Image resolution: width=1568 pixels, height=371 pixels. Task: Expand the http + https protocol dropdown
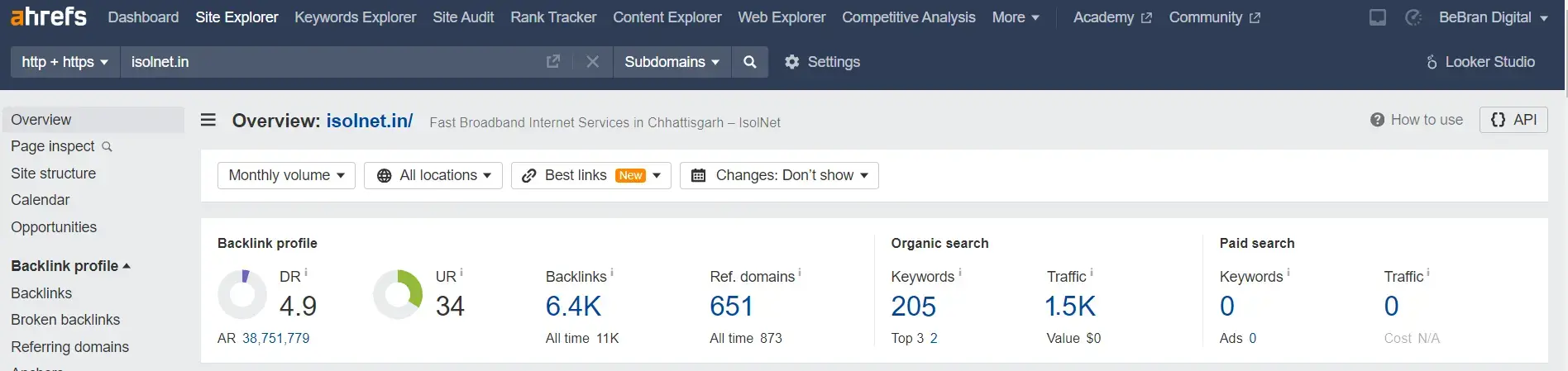pyautogui.click(x=65, y=62)
